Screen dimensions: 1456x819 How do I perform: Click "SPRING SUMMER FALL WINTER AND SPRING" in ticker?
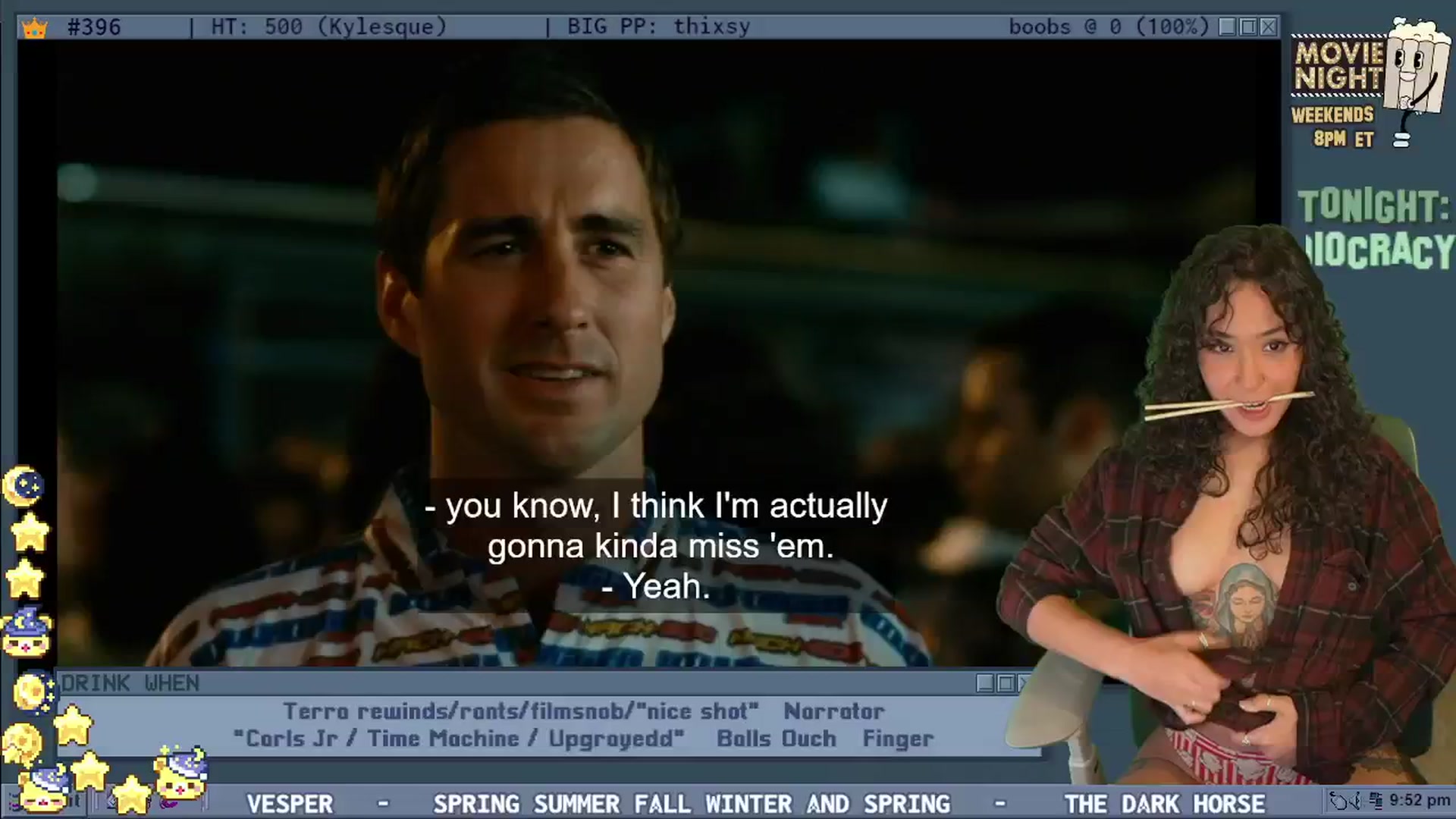(x=692, y=804)
